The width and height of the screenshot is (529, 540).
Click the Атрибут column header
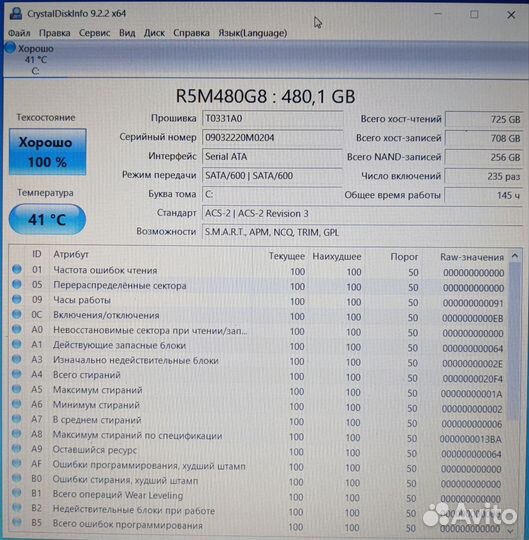tap(71, 255)
